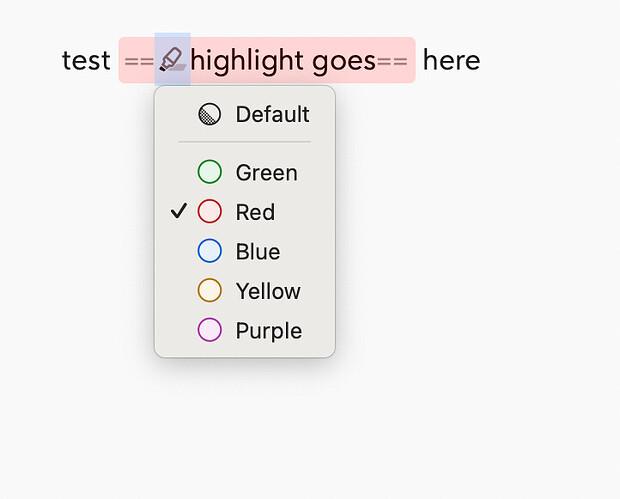Image resolution: width=620 pixels, height=499 pixels.
Task: Pick the Blue label in menu
Action: (258, 252)
